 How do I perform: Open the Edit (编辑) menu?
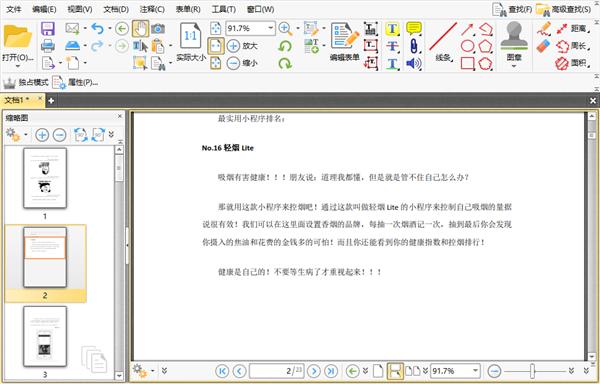point(44,9)
